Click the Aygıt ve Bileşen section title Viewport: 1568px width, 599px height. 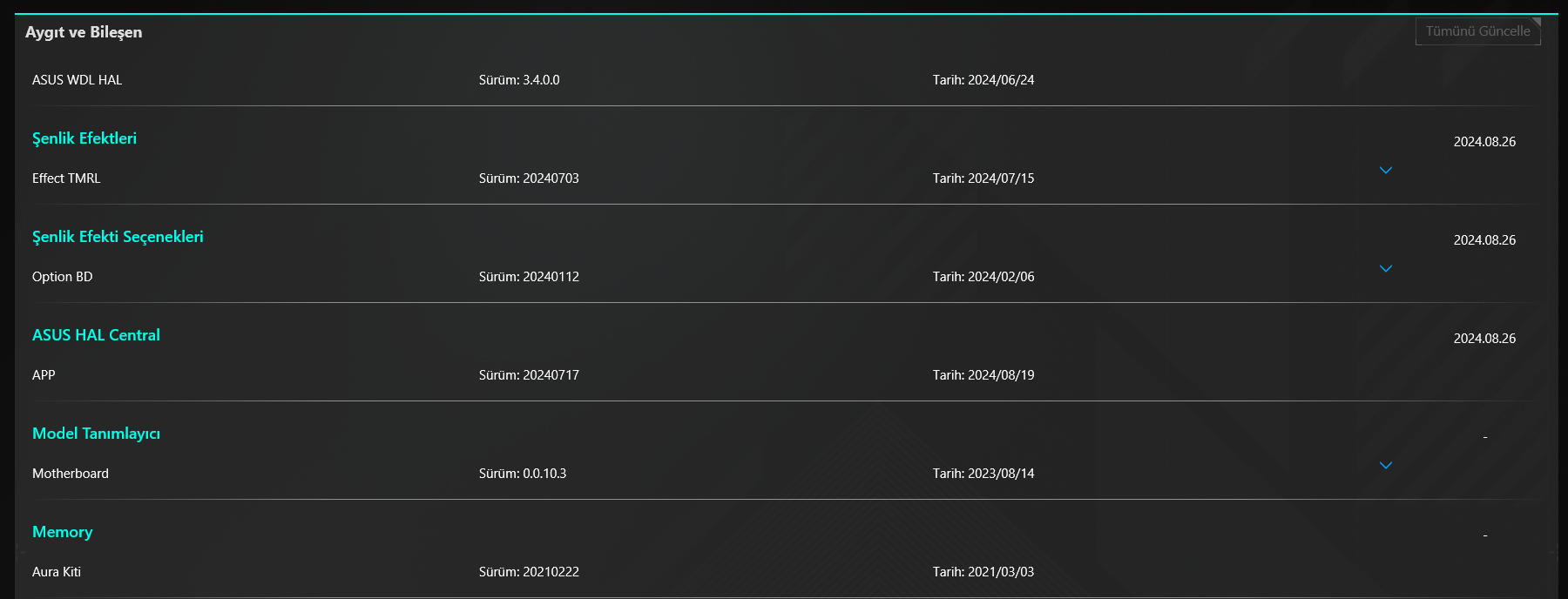84,32
